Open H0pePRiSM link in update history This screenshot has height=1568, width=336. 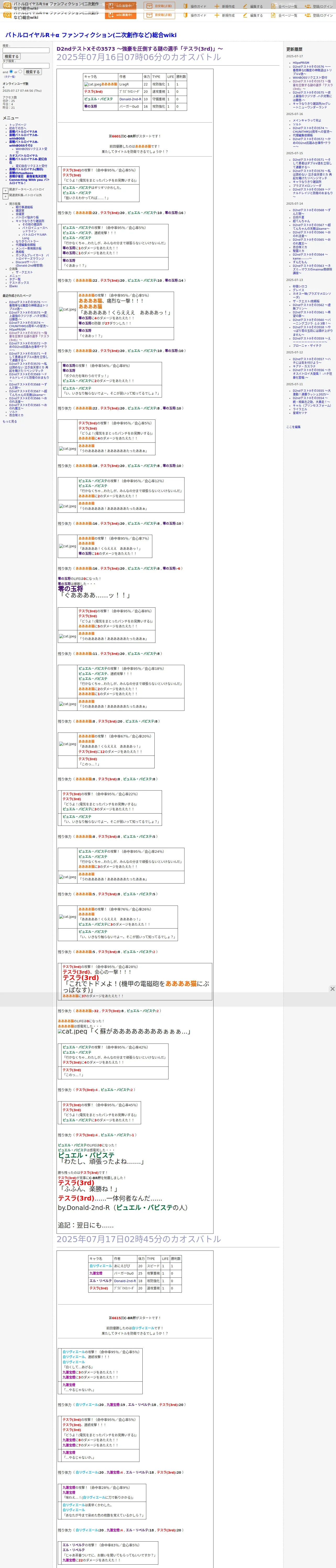click(x=301, y=63)
